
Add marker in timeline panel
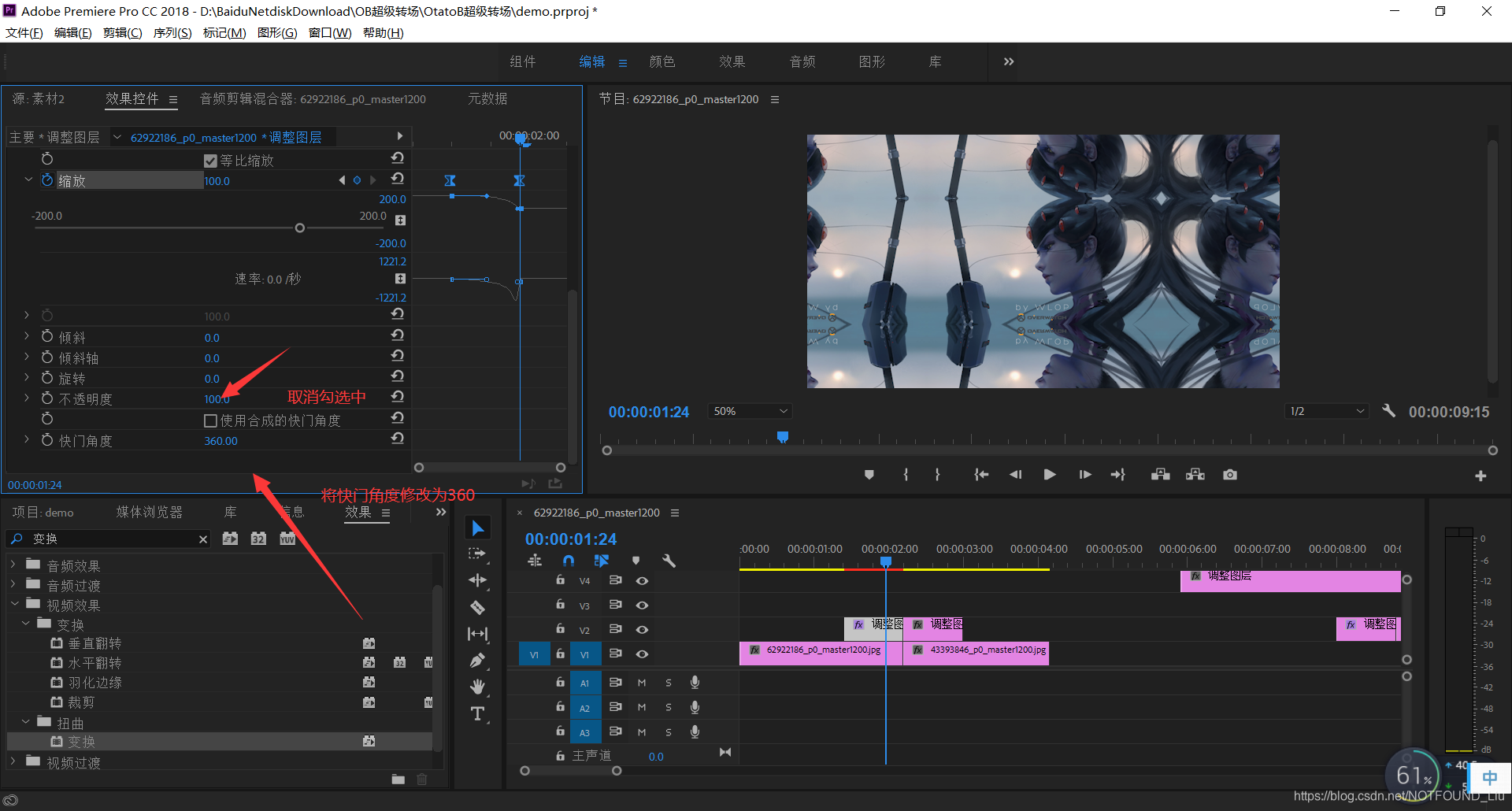click(x=636, y=561)
